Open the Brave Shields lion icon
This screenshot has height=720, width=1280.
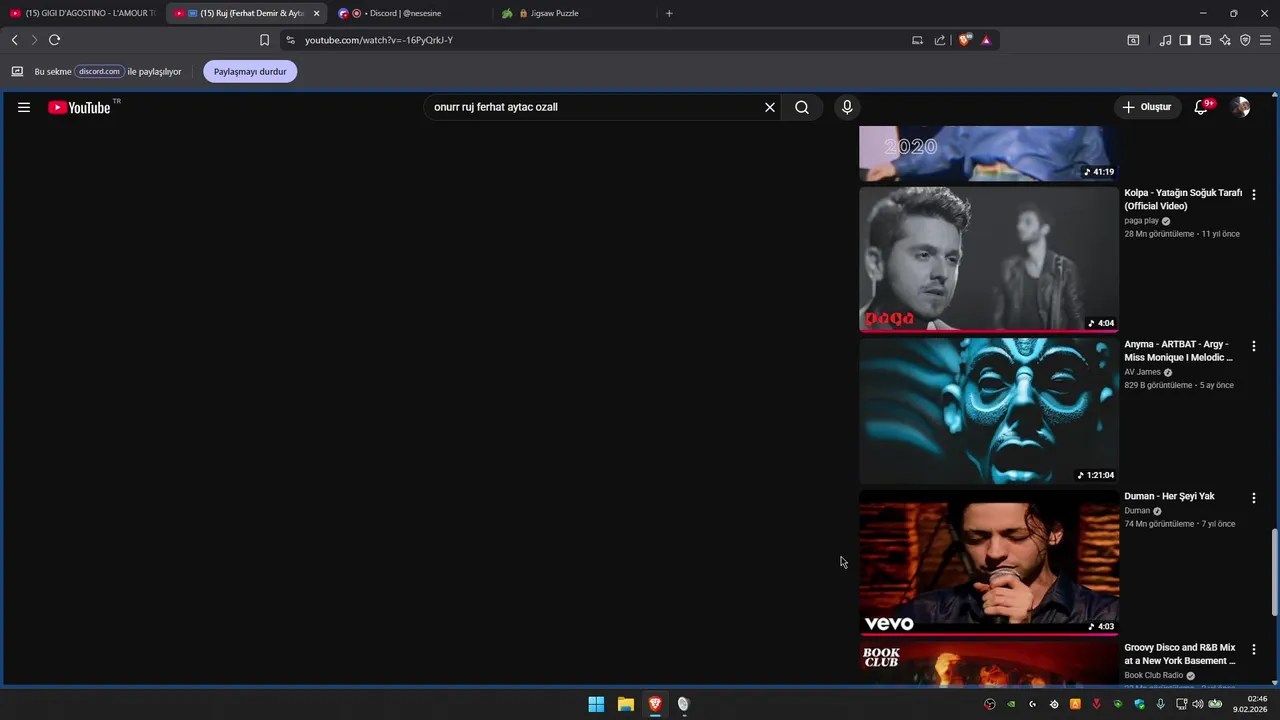(965, 40)
